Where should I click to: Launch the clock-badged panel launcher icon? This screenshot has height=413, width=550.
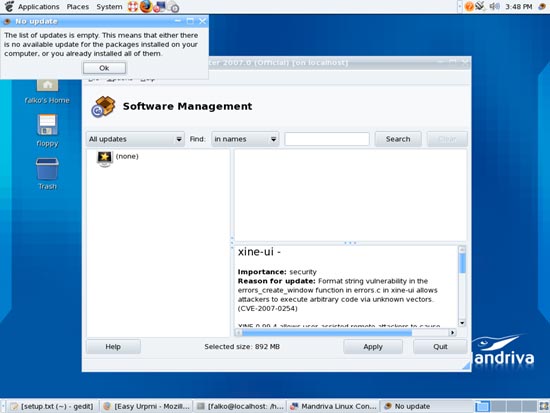pos(173,7)
